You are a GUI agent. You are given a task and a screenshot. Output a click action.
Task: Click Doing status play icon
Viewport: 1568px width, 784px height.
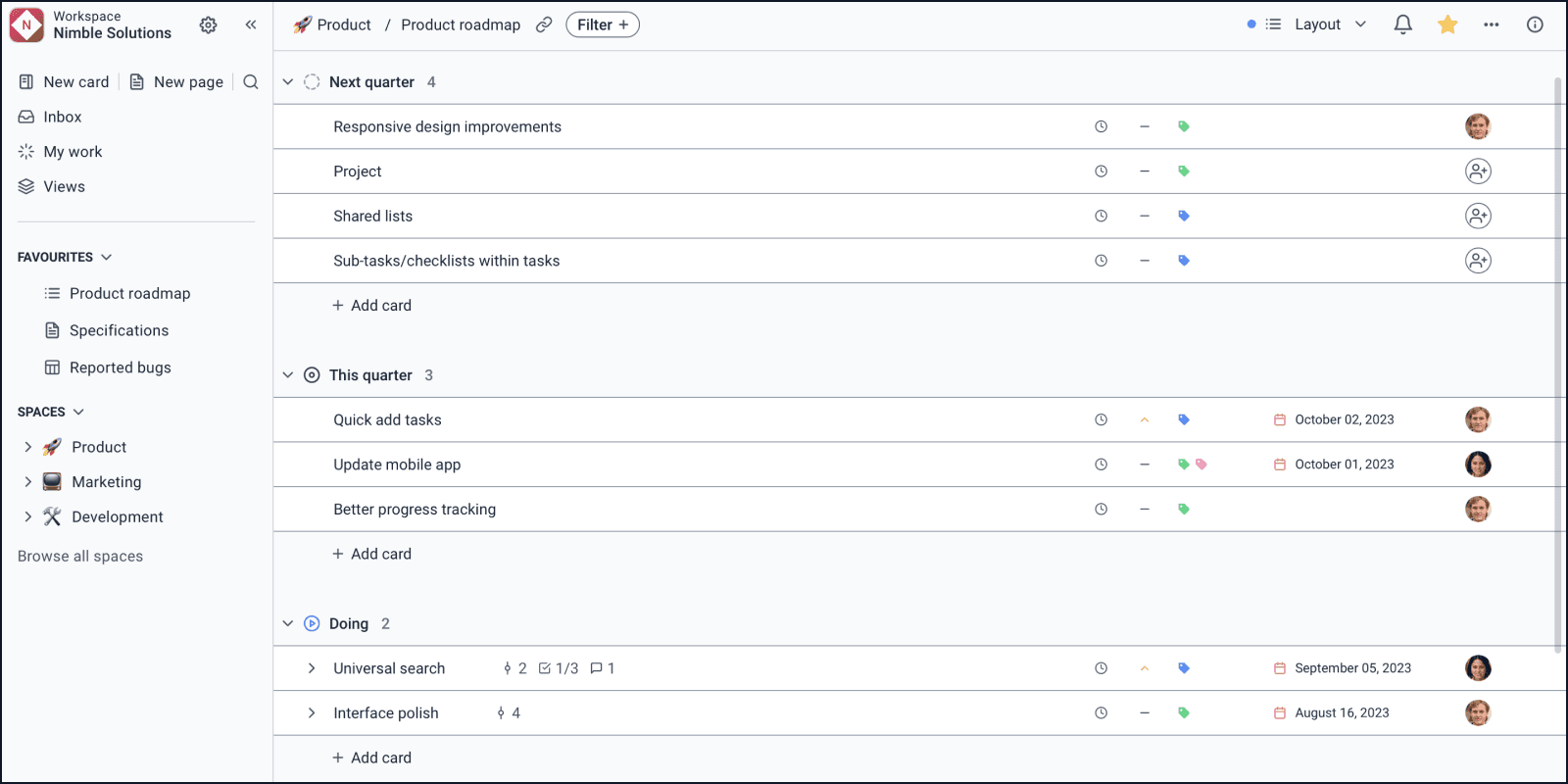point(312,623)
